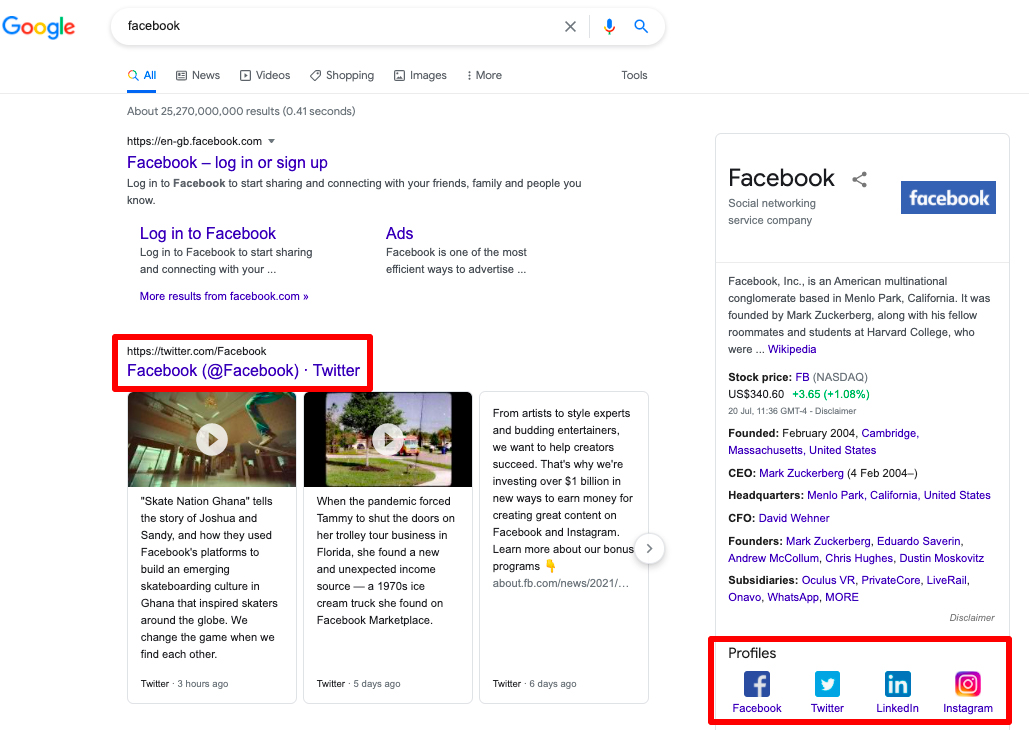Click the Chris Hughes founder link

pyautogui.click(x=859, y=558)
